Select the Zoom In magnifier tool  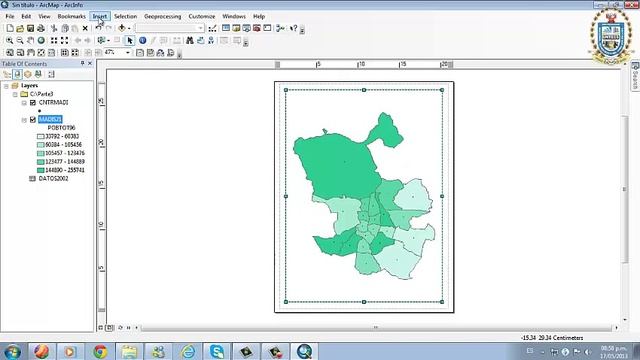9,40
